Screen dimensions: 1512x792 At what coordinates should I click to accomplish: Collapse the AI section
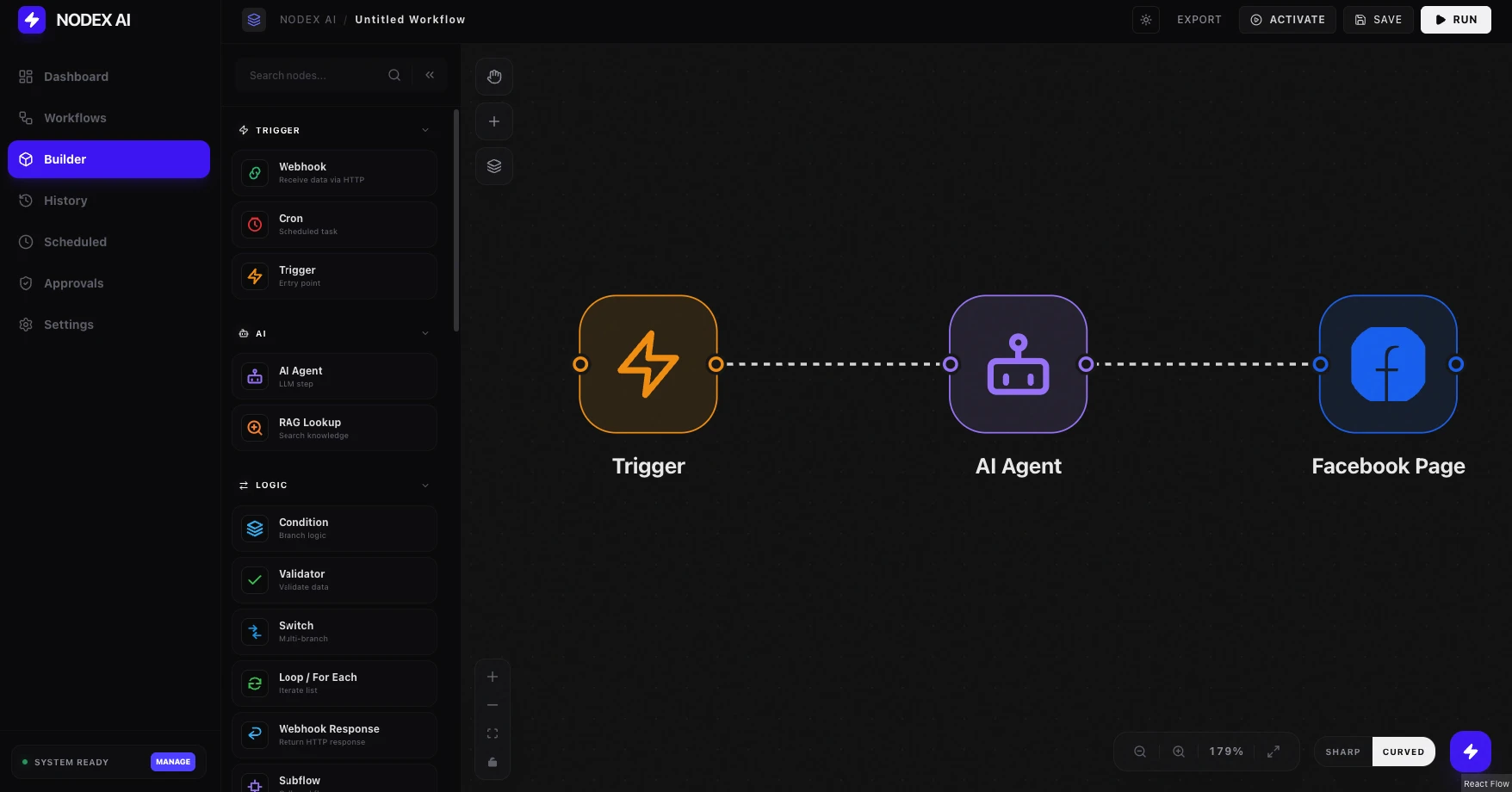(x=425, y=334)
